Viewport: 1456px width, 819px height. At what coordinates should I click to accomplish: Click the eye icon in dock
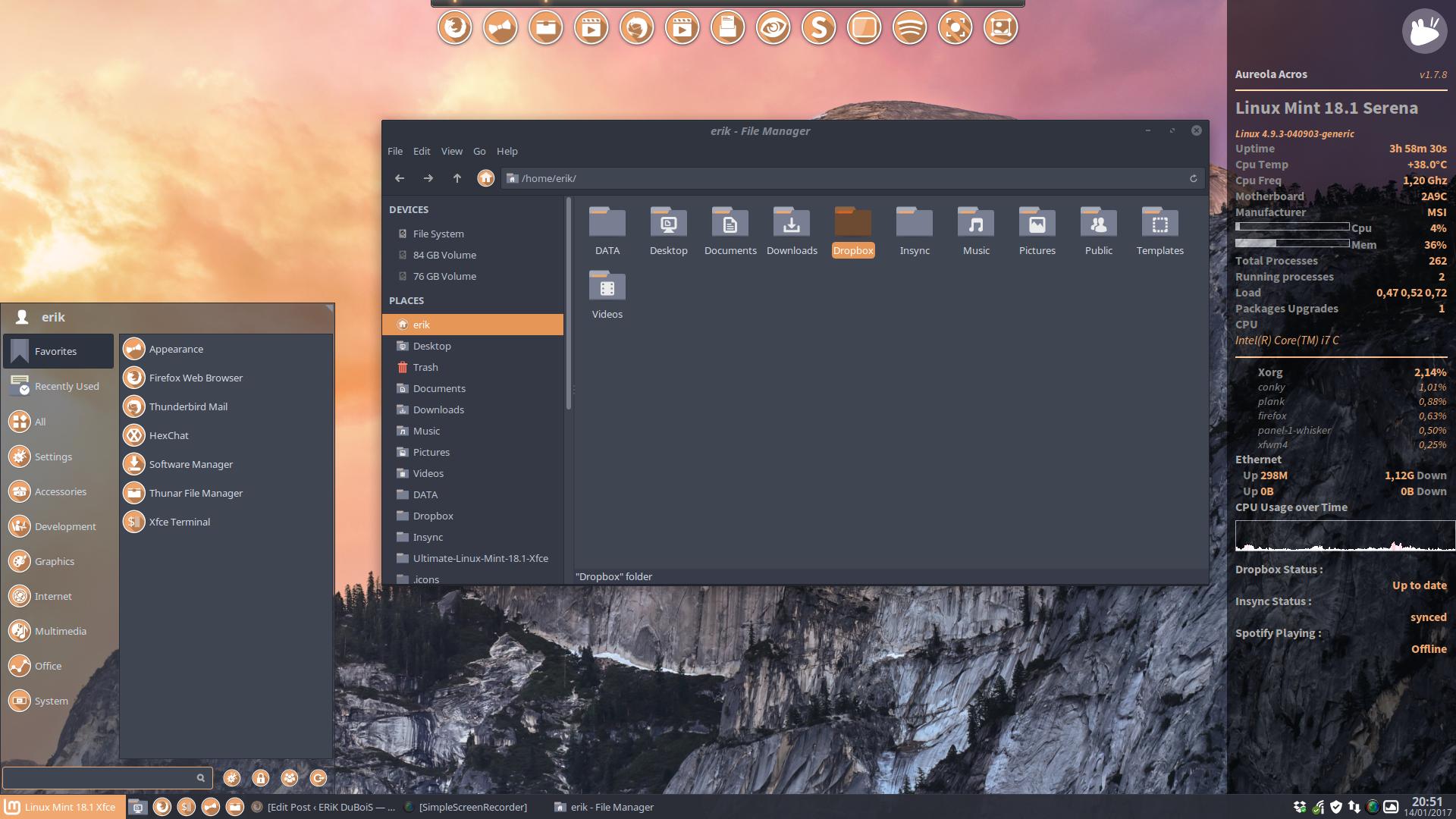[773, 28]
